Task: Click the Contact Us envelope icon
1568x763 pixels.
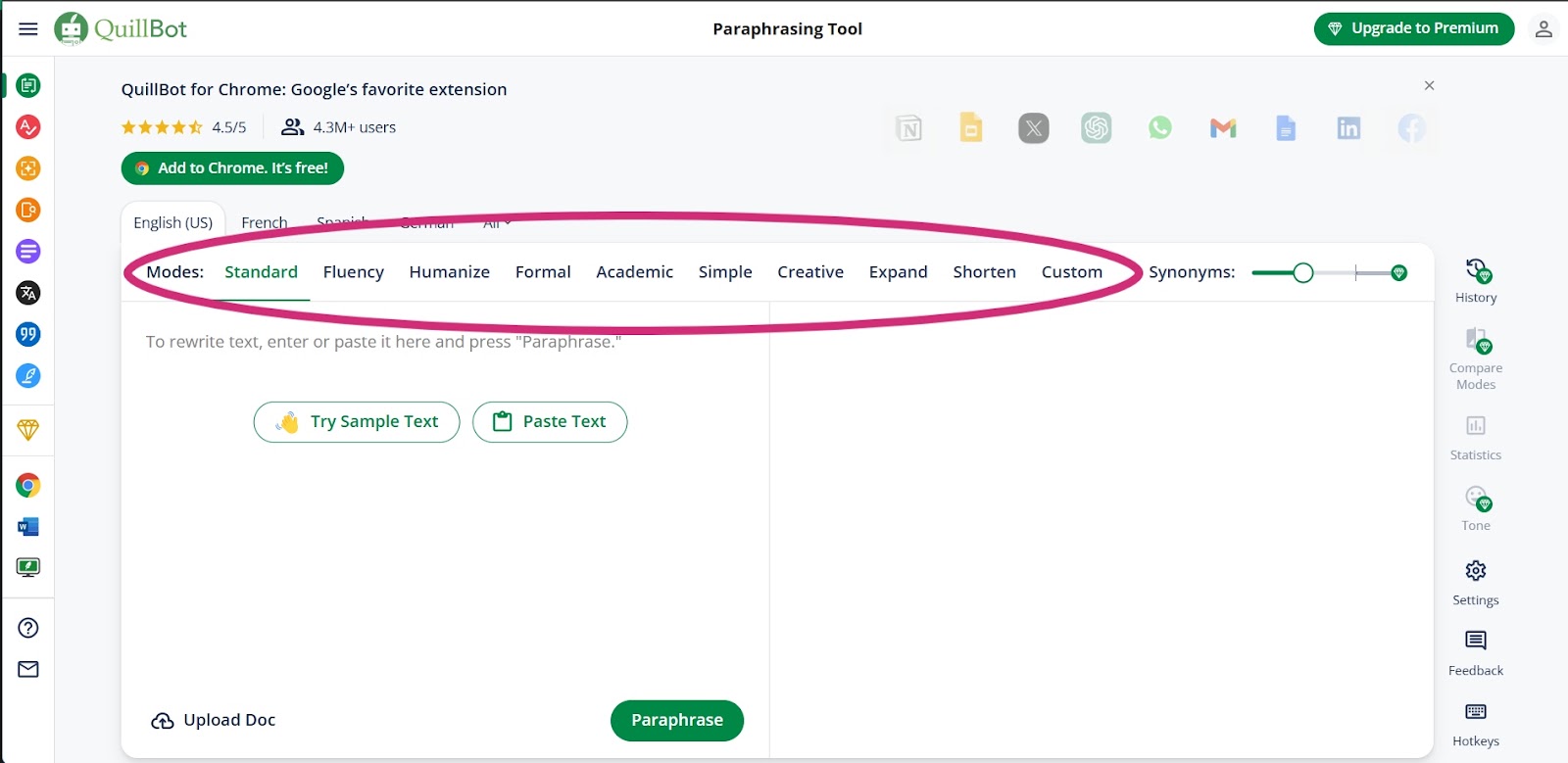Action: click(28, 669)
